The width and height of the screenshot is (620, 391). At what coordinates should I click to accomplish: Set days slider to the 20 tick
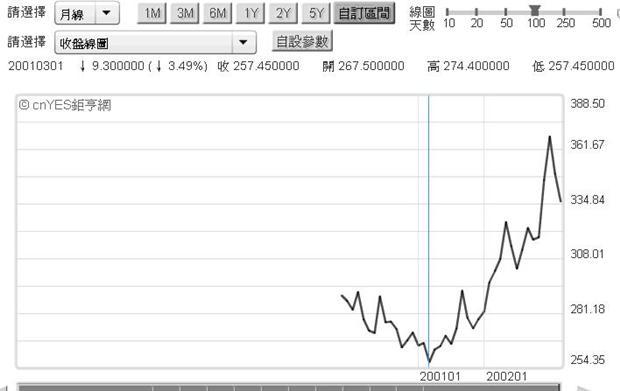pyautogui.click(x=476, y=12)
